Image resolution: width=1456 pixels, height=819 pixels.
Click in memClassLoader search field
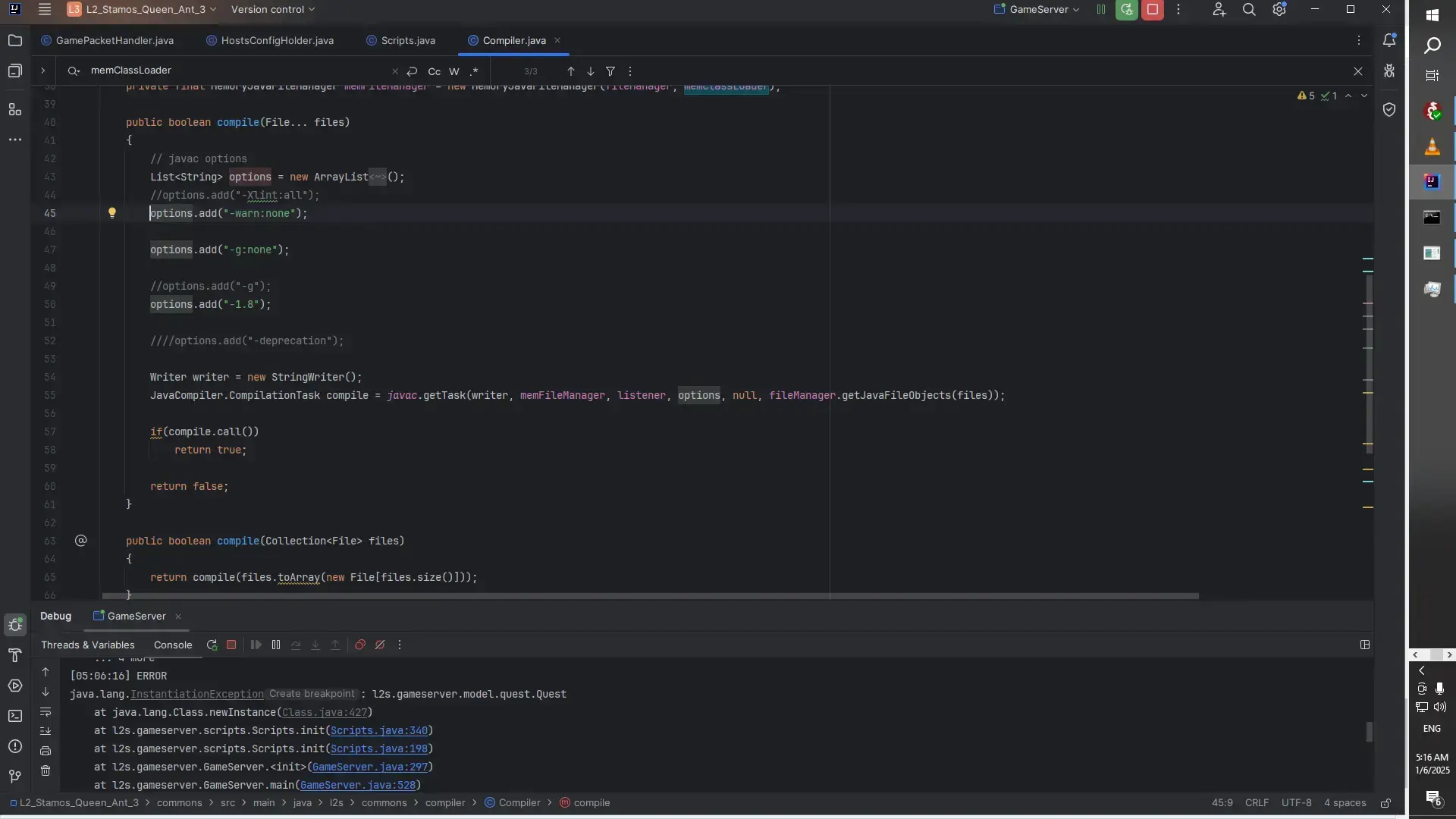point(235,71)
